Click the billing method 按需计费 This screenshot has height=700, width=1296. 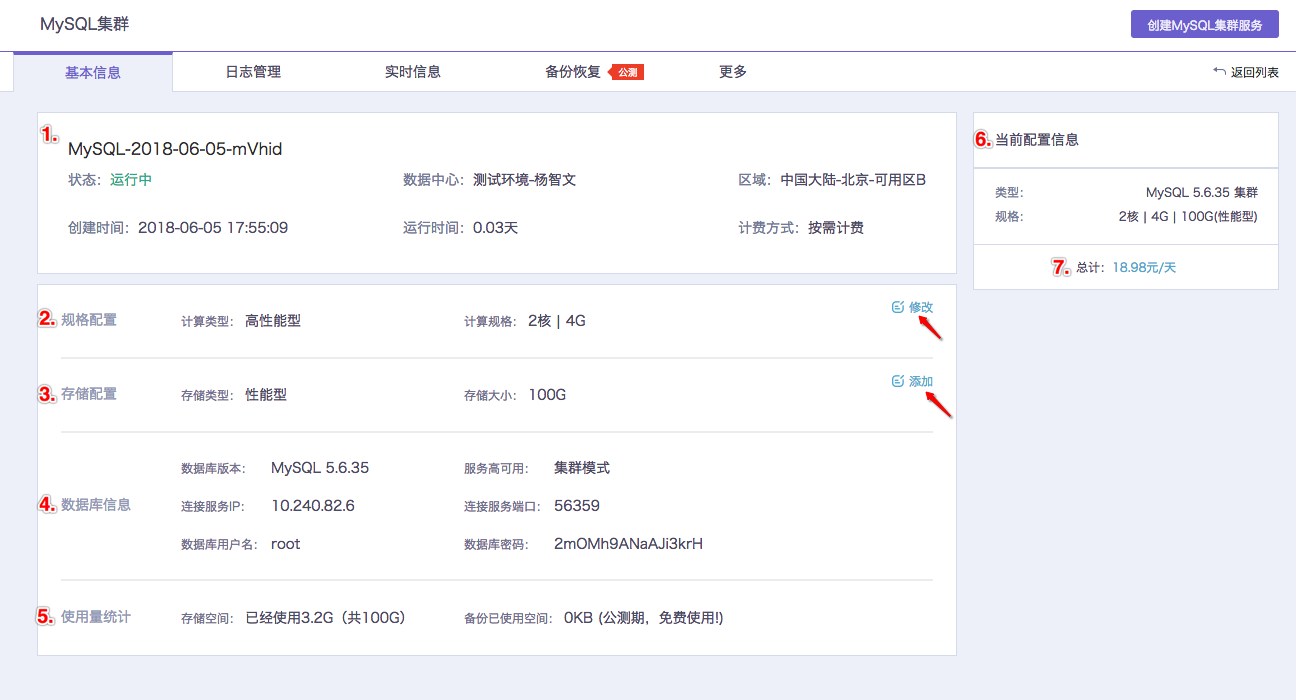pos(836,228)
